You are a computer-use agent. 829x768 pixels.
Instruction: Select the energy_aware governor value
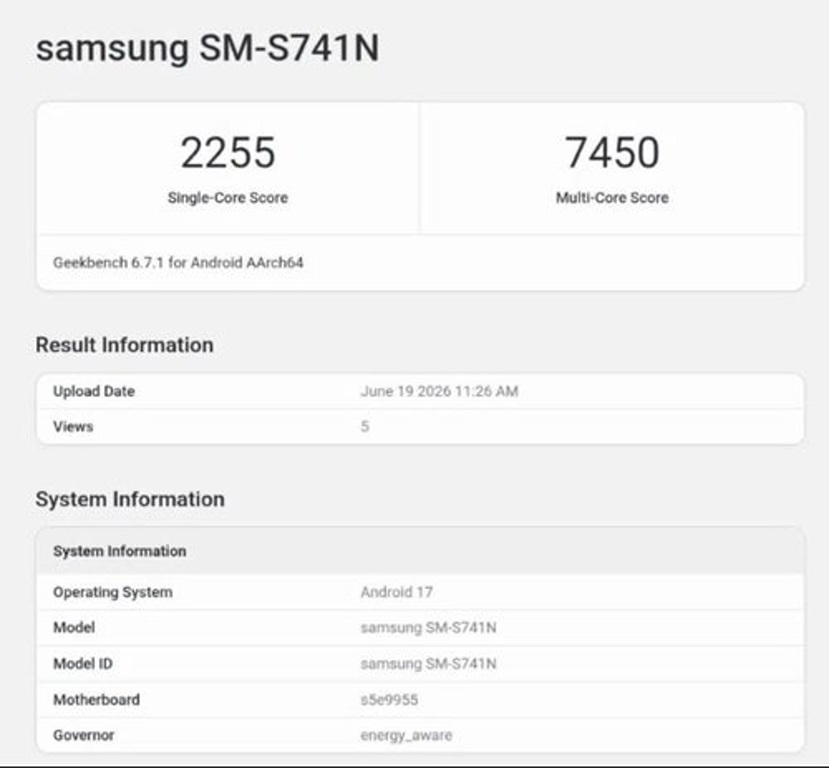[x=406, y=736]
